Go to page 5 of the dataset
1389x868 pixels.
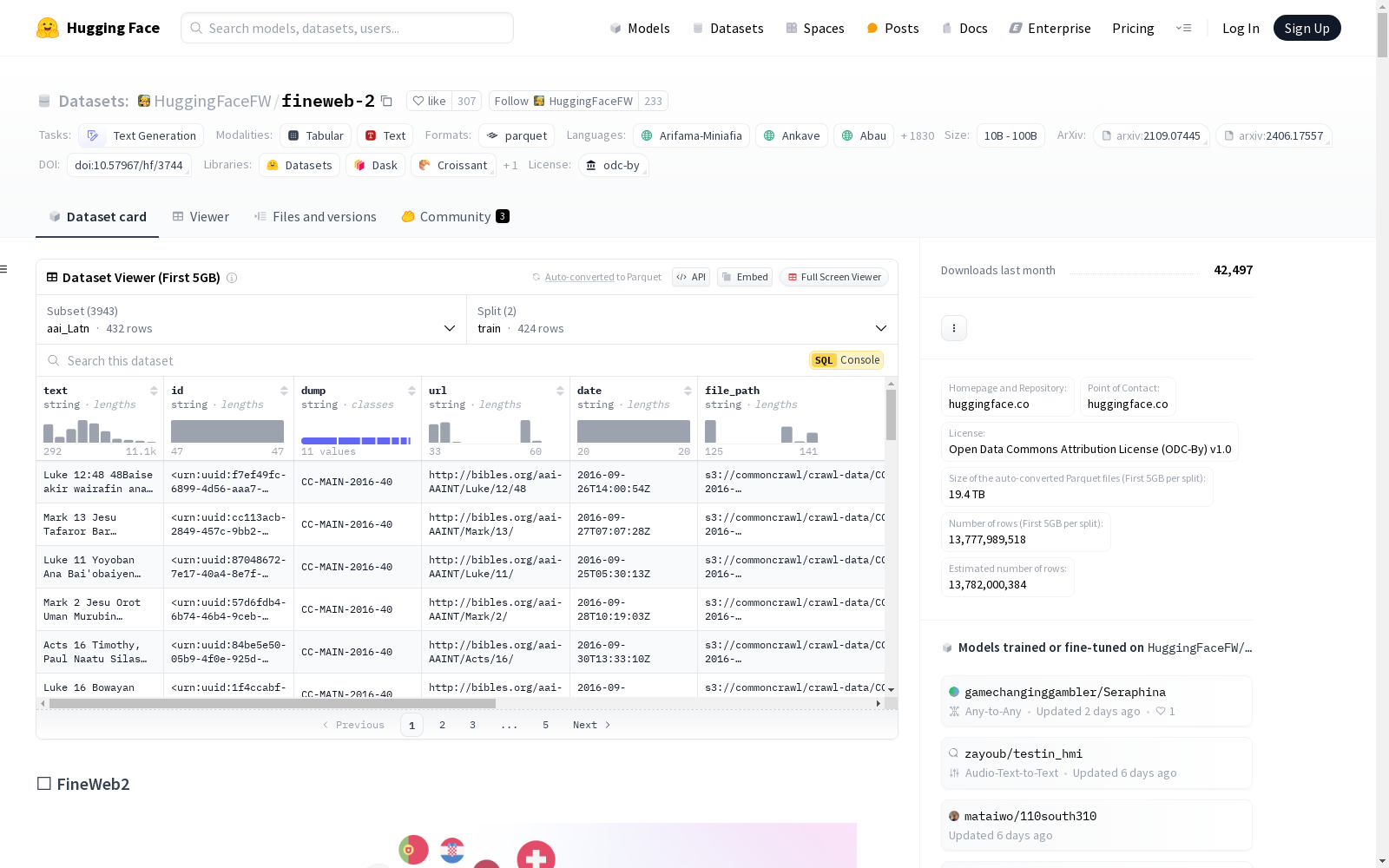pyautogui.click(x=545, y=725)
